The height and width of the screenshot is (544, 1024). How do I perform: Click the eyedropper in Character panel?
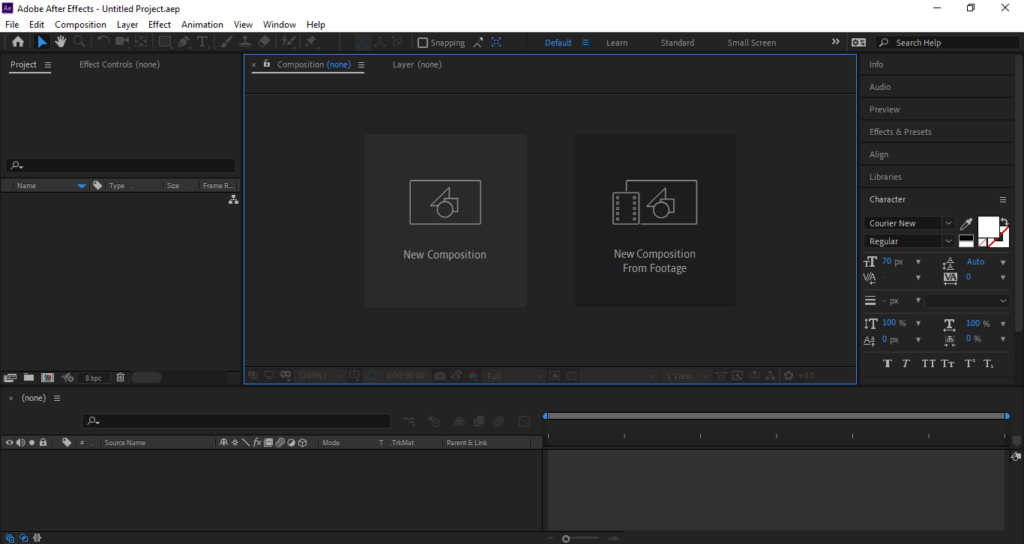pos(966,223)
